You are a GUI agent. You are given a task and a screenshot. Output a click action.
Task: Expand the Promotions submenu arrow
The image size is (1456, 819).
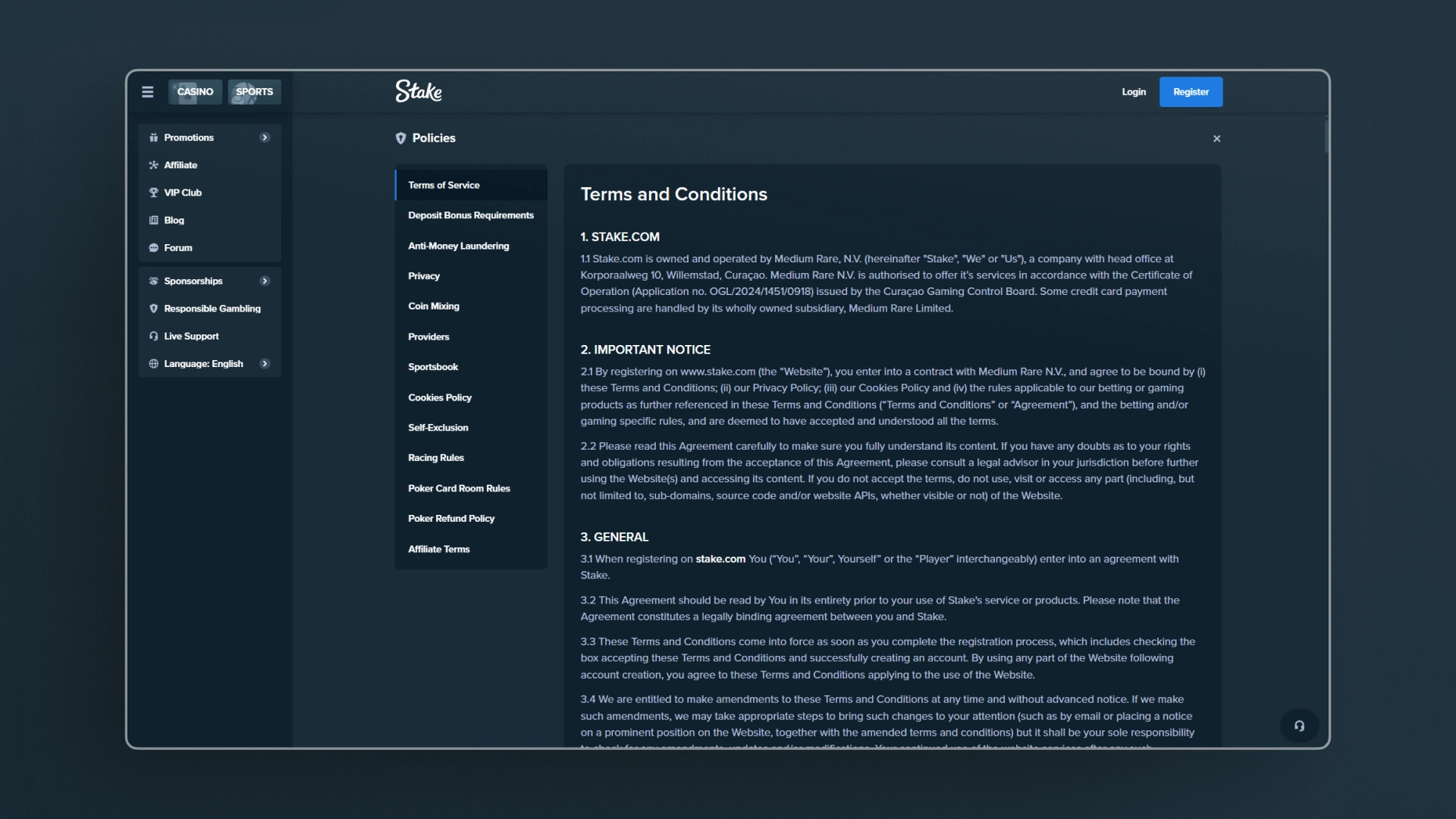tap(265, 137)
